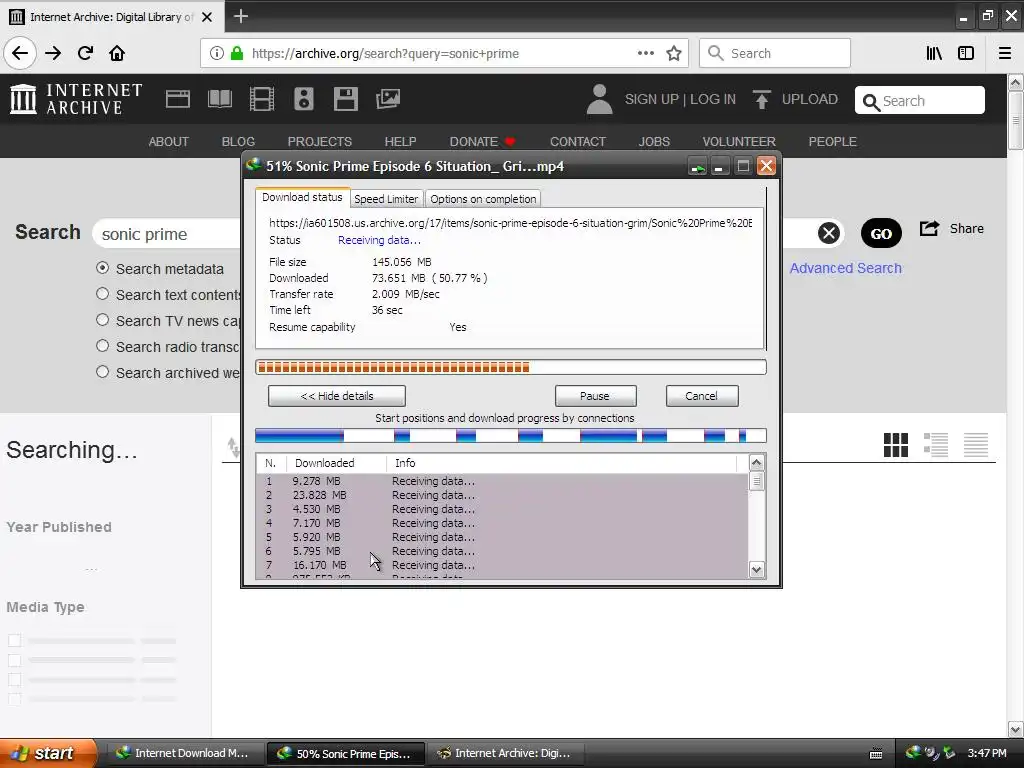Show site information icon in address bar
The width and height of the screenshot is (1024, 768).
click(x=216, y=53)
